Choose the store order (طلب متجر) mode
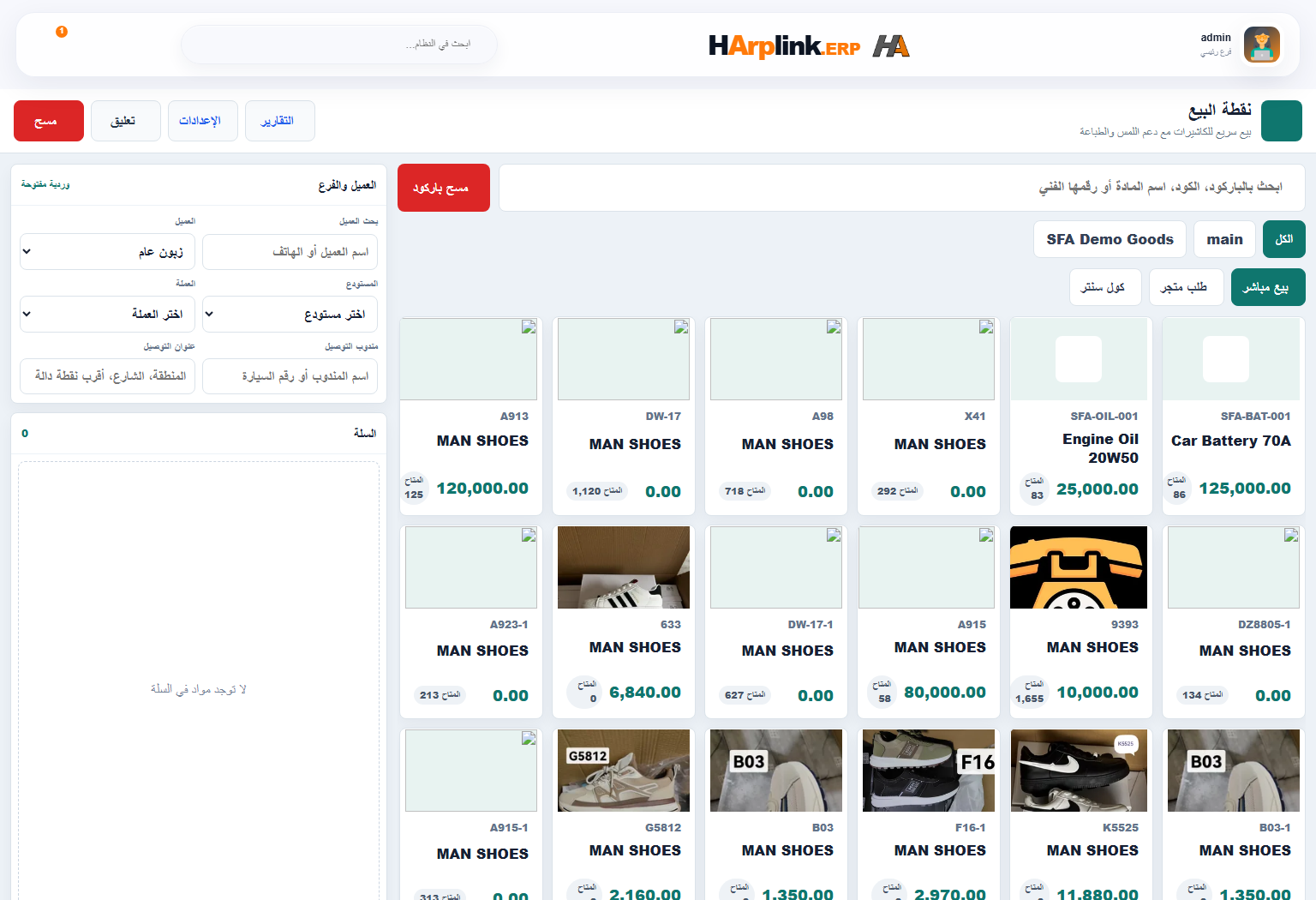Screen dimensions: 1316x900 (1186, 287)
